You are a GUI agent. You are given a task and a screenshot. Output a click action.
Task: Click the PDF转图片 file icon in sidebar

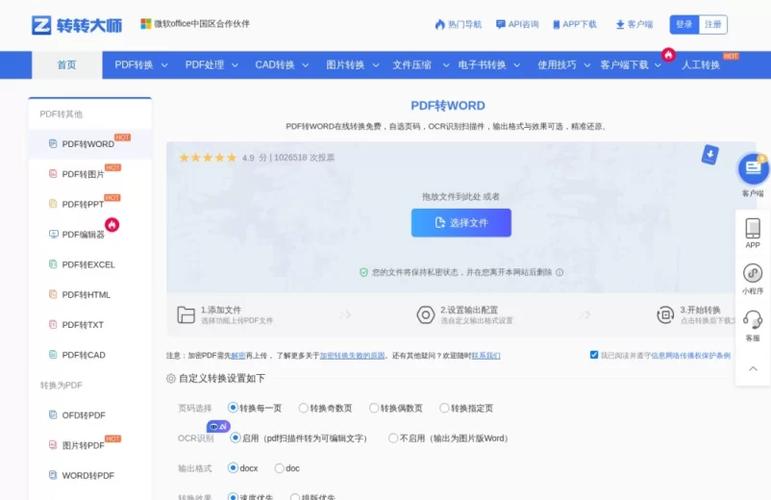click(53, 174)
